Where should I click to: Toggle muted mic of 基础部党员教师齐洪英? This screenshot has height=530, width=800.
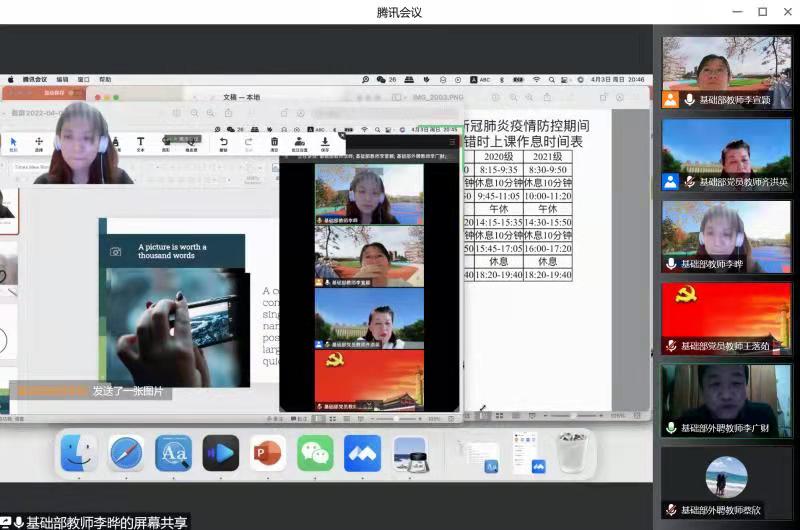(x=689, y=182)
